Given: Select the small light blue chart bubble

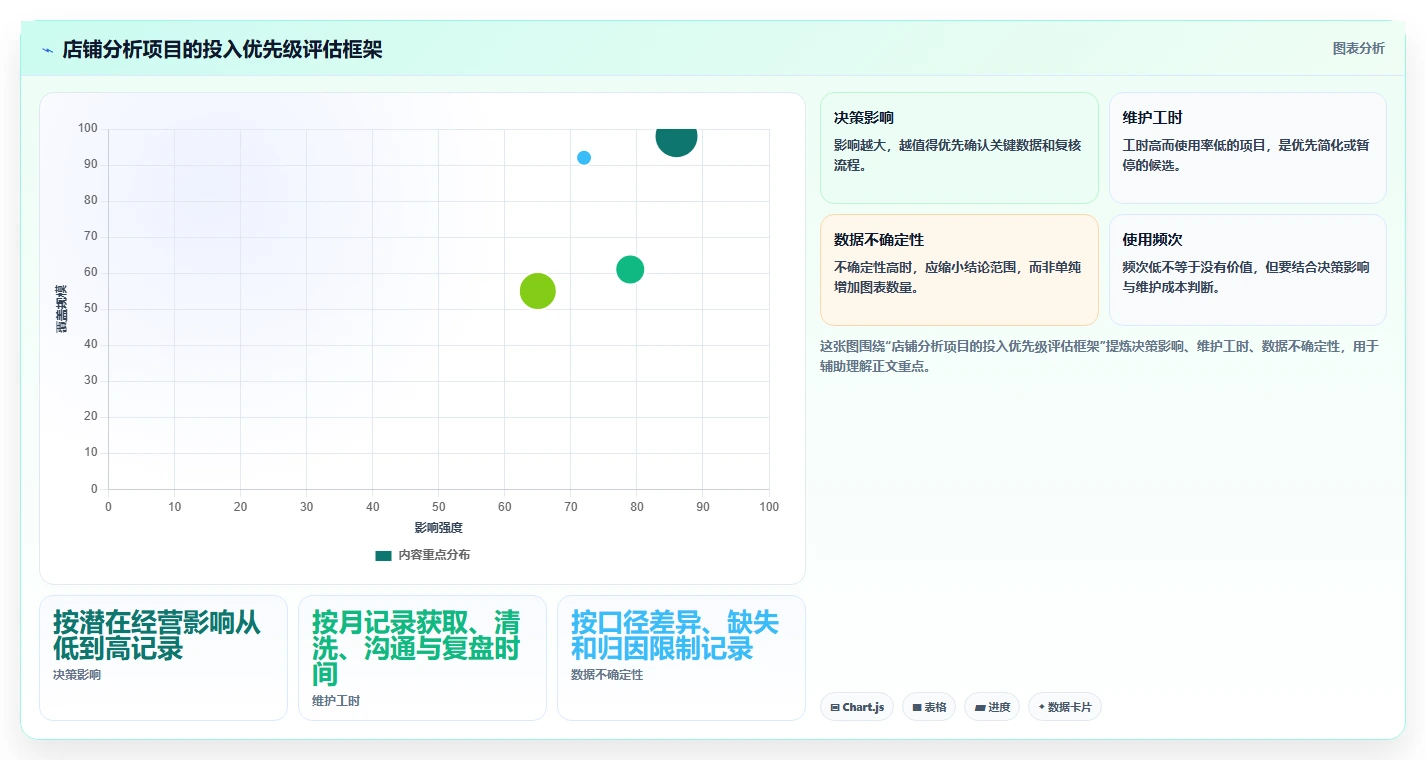Looking at the screenshot, I should coord(584,158).
